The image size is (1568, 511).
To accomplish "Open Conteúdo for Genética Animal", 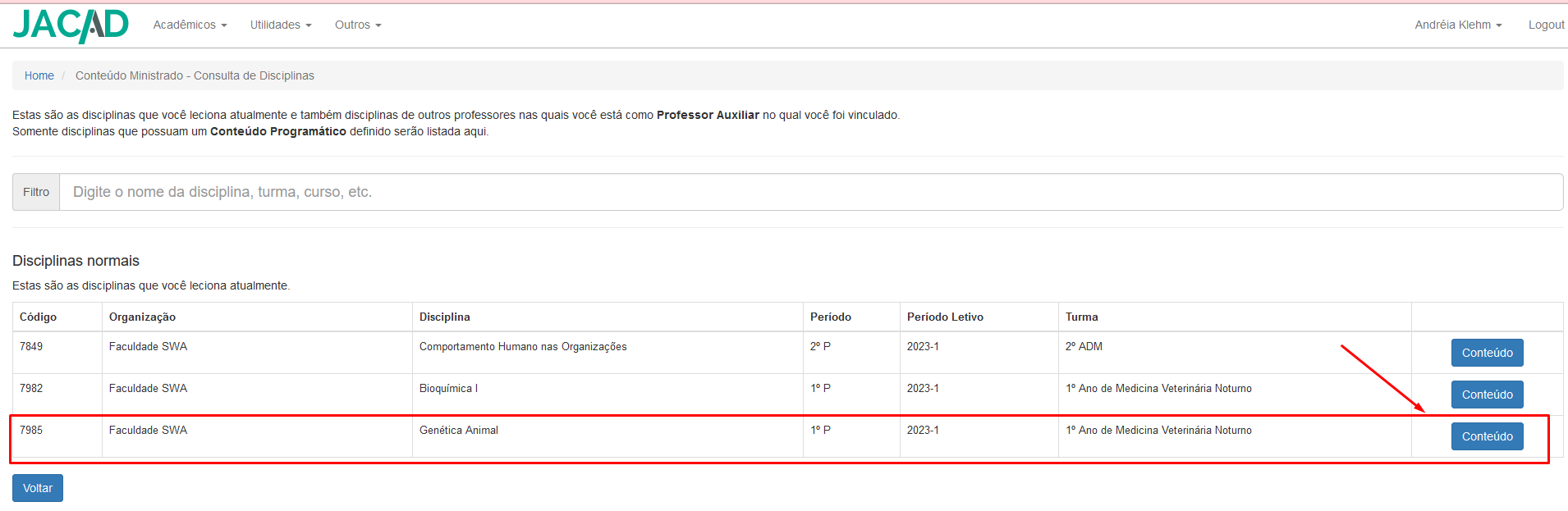I will 1487,436.
